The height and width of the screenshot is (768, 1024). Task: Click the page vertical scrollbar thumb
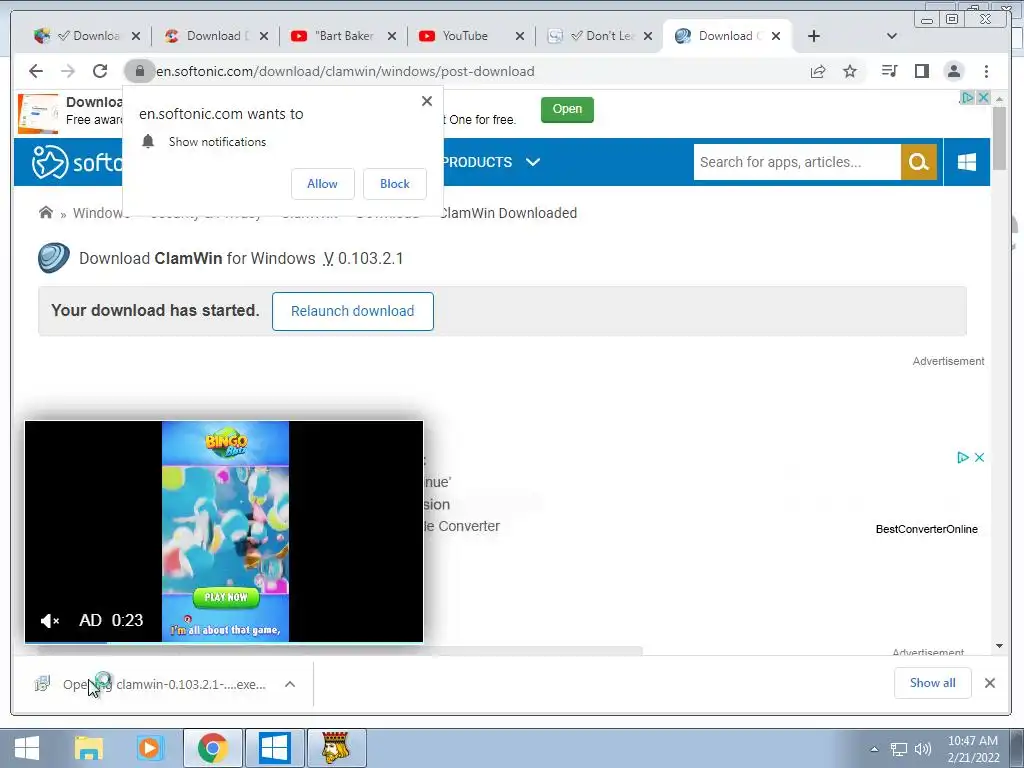tap(999, 137)
